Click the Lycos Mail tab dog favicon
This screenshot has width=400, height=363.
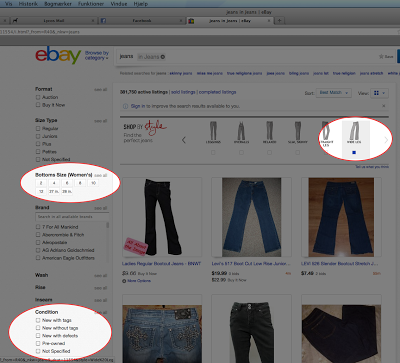coord(15,21)
